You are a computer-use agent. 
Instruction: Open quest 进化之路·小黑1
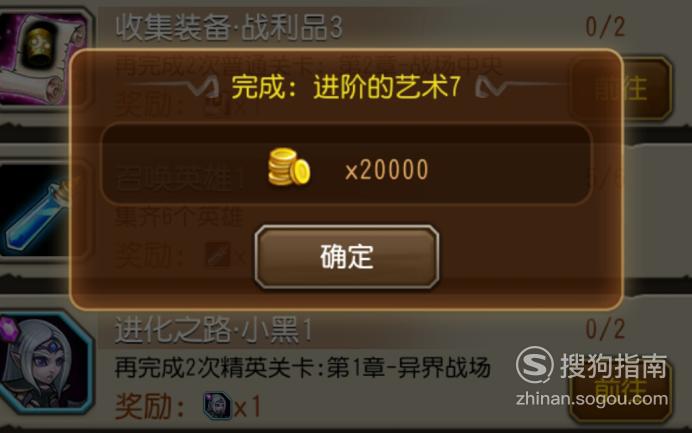coord(214,330)
